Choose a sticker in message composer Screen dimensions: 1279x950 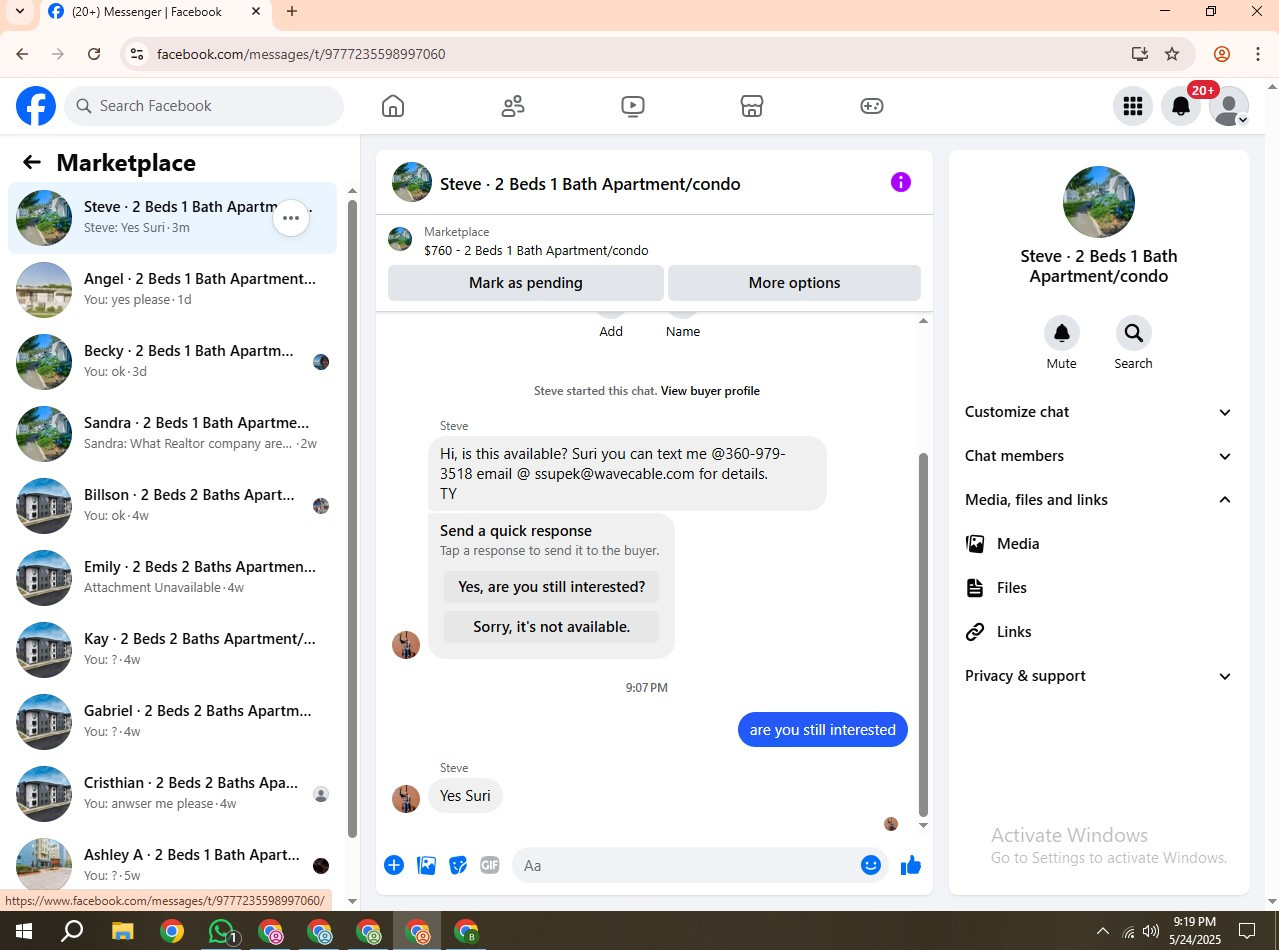pos(458,865)
